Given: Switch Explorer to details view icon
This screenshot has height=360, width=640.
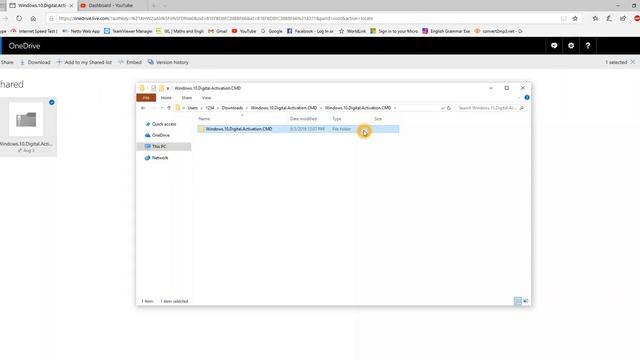Looking at the screenshot, I should (x=517, y=301).
